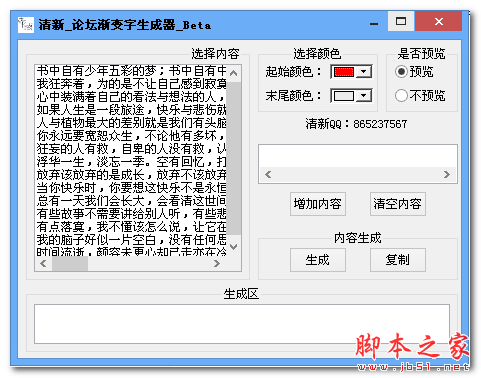The width and height of the screenshot is (481, 378).
Task: Select line starting 当你快乐时
Action: (x=131, y=187)
